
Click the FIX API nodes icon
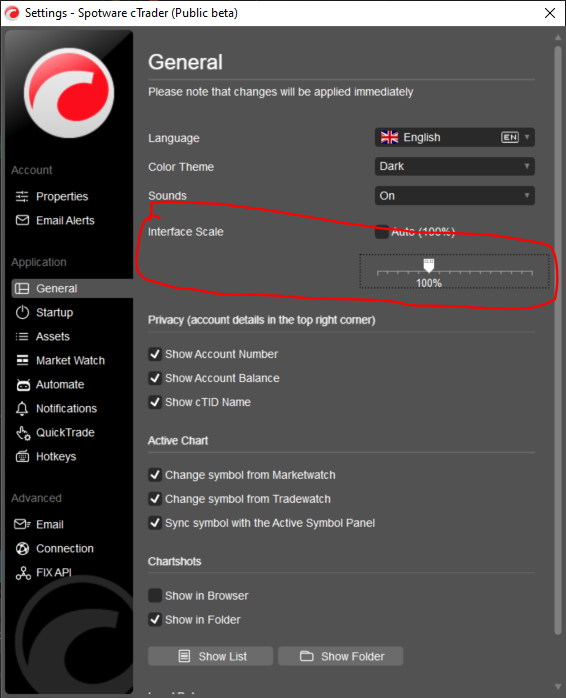pyautogui.click(x=23, y=573)
